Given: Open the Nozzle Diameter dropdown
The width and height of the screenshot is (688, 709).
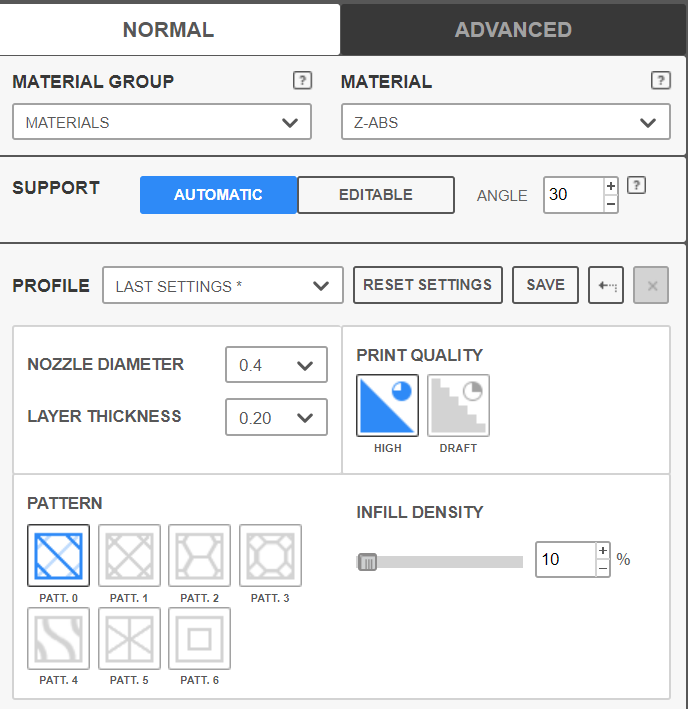Looking at the screenshot, I should (x=276, y=365).
